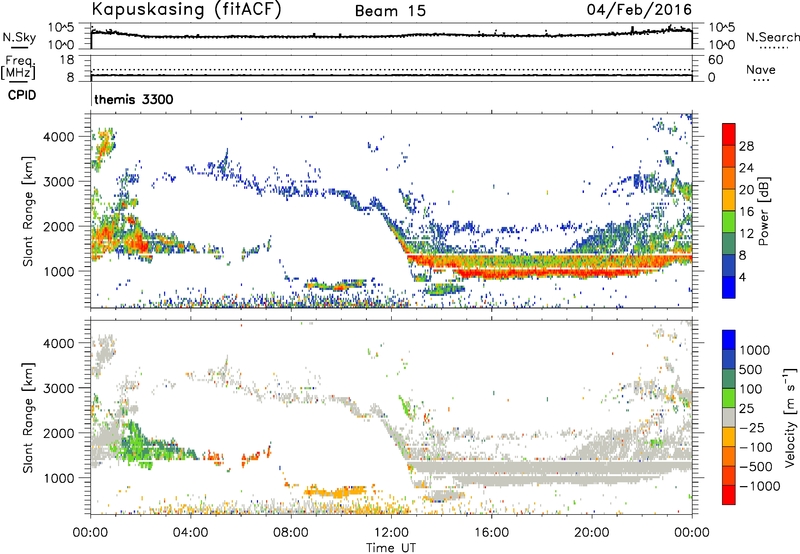
Task: Click the '04:00' time tick label
Action: (191, 533)
